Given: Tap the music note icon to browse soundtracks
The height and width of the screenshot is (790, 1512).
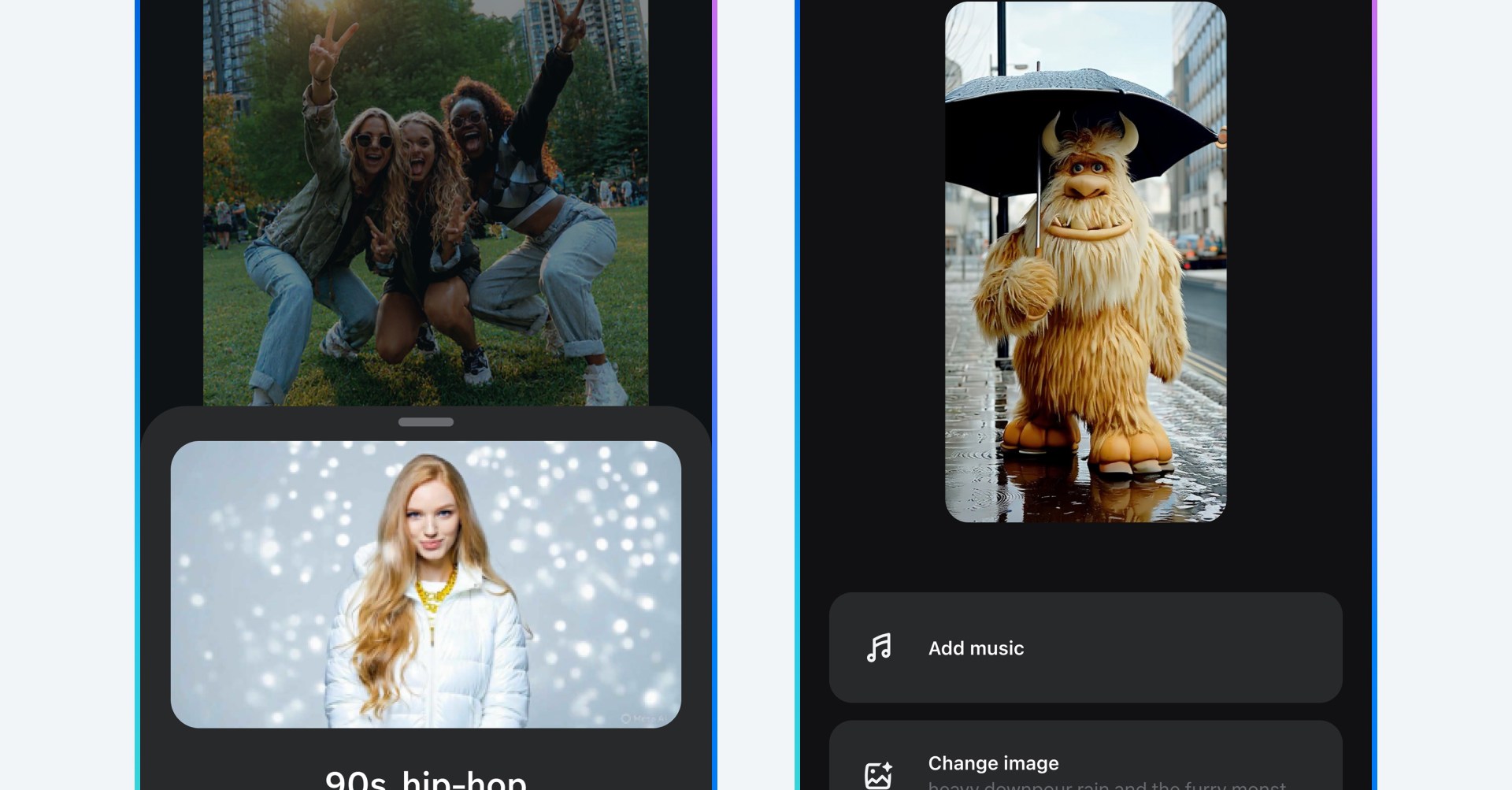Looking at the screenshot, I should tap(879, 647).
